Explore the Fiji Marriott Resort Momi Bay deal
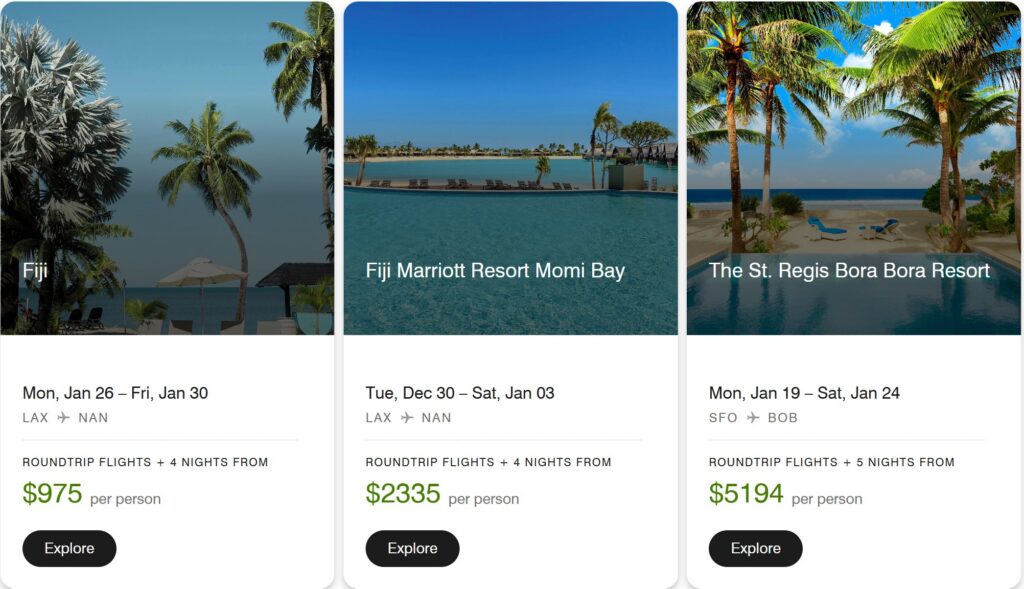The image size is (1024, 589). [x=412, y=548]
